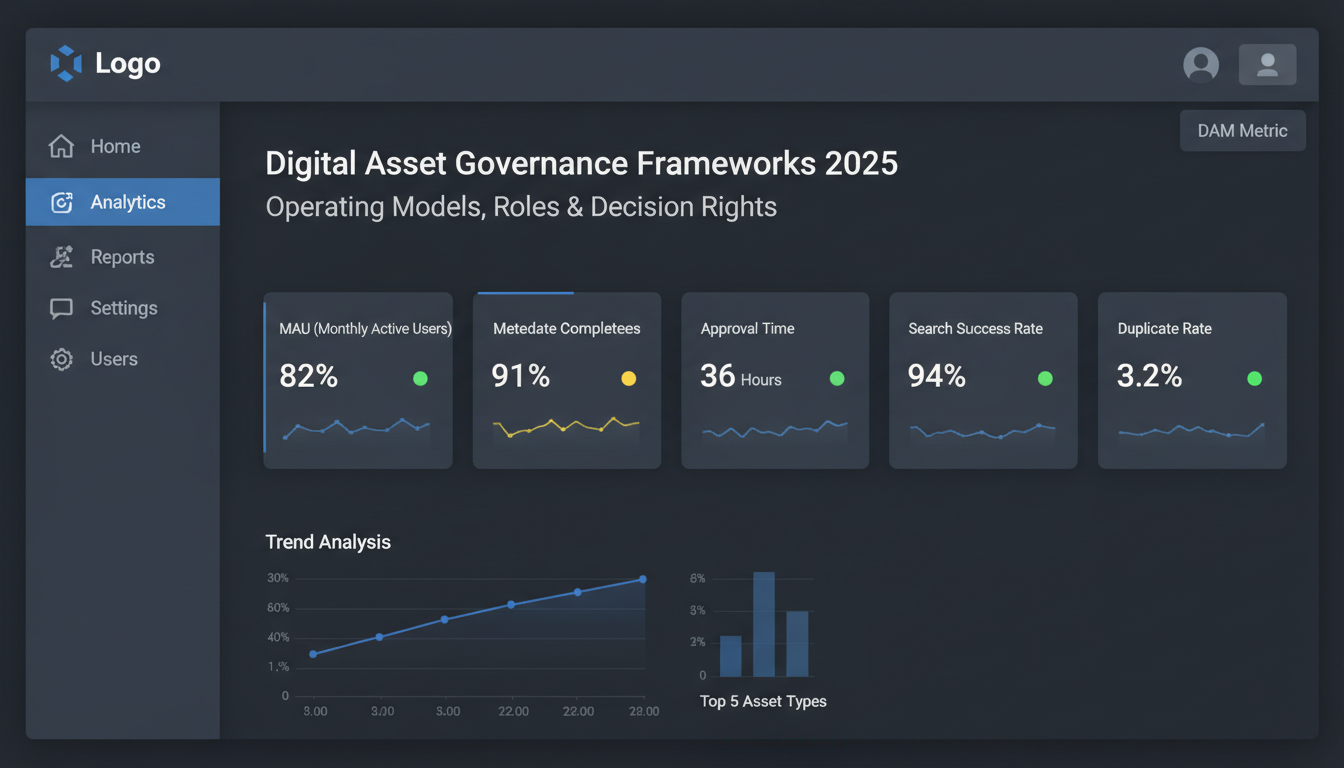Select the Home icon in the sidebar
Screen dimensions: 1344x768
coord(61,145)
